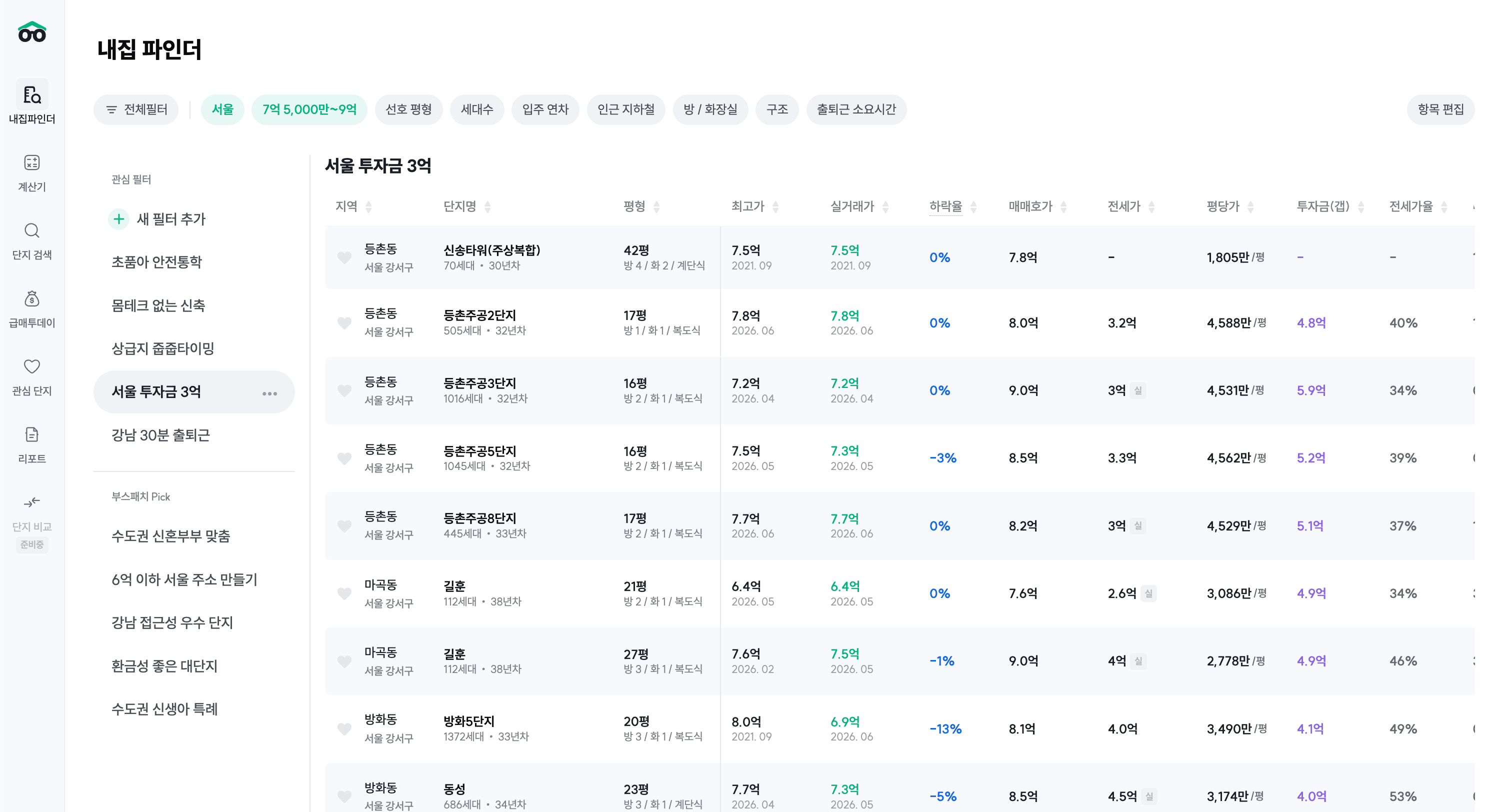Screen dimensions: 1499x812
Task: Open the 세대수 filter
Action: tap(477, 109)
